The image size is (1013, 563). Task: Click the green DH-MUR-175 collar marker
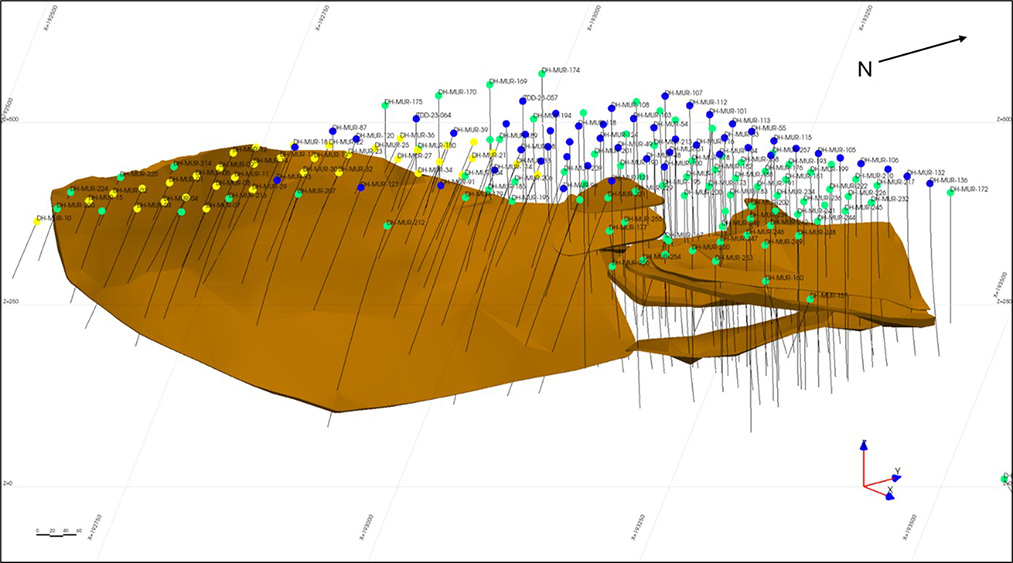coord(386,104)
